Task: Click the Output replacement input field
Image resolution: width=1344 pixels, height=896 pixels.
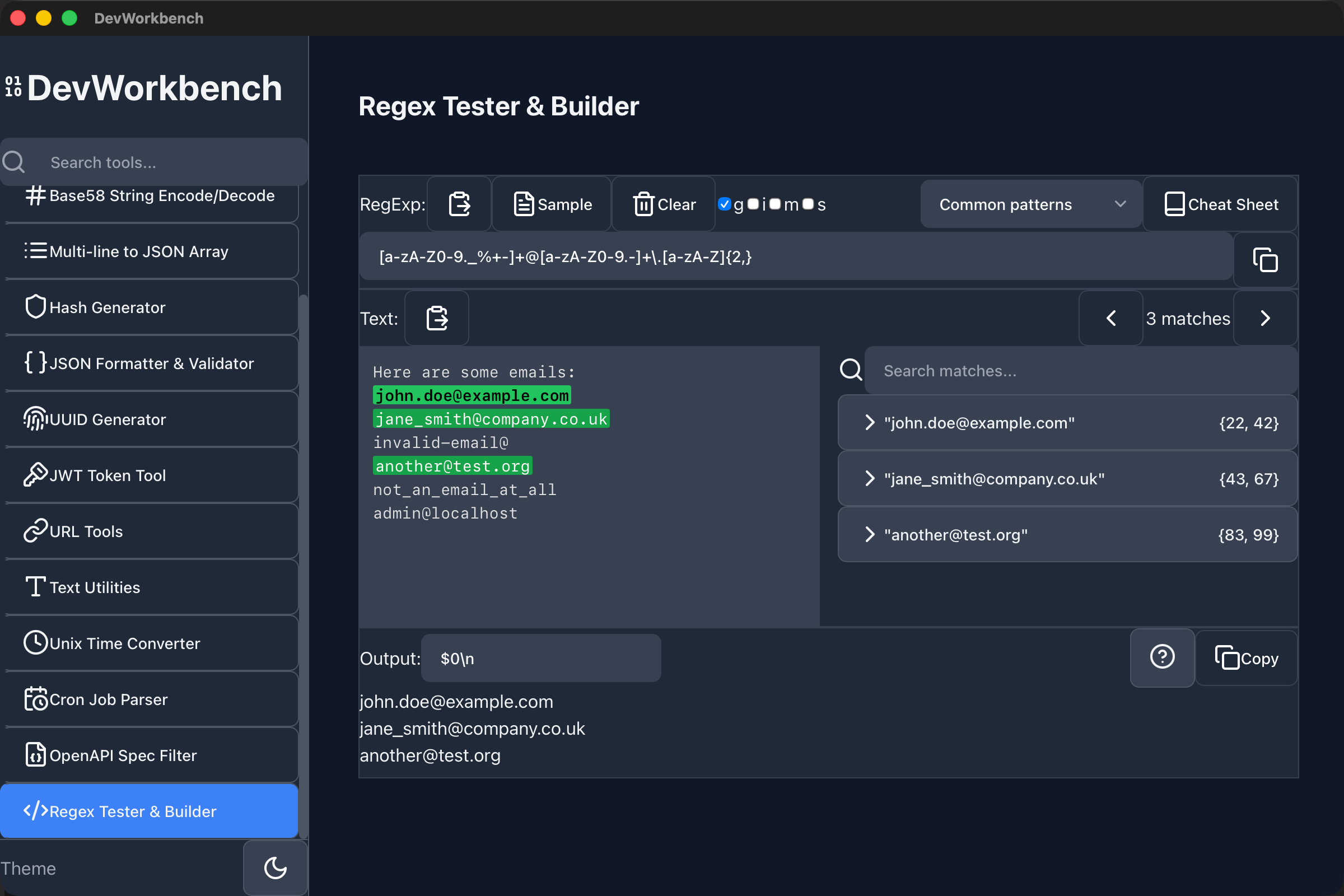Action: click(x=540, y=657)
